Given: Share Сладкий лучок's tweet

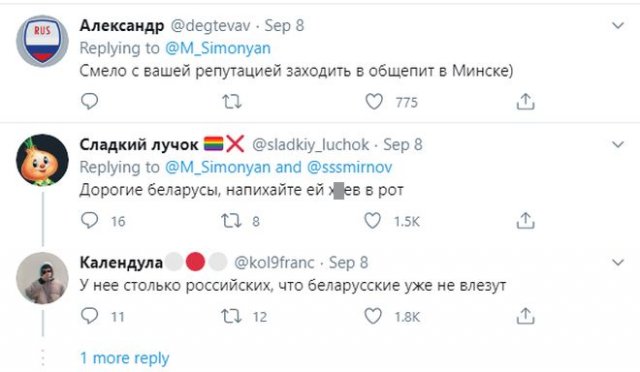Looking at the screenshot, I should [x=525, y=221].
